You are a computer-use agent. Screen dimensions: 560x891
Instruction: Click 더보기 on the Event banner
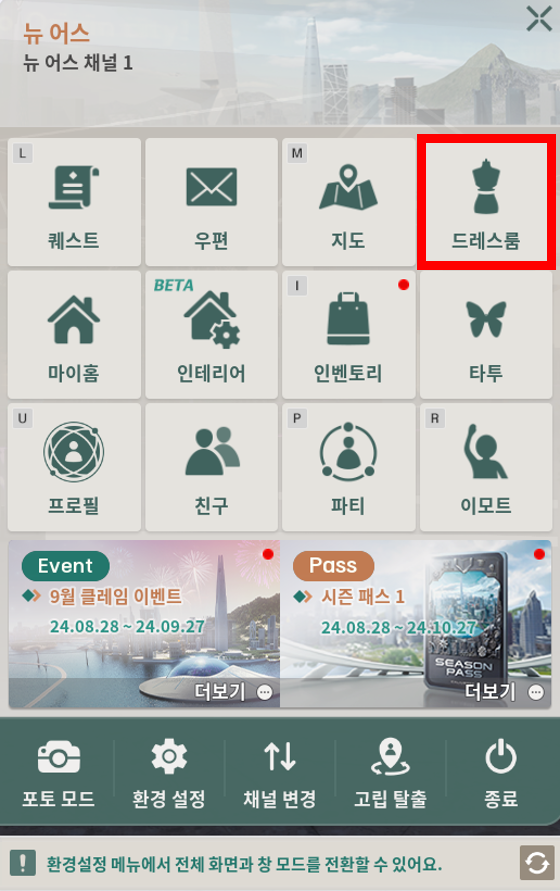[x=233, y=692]
